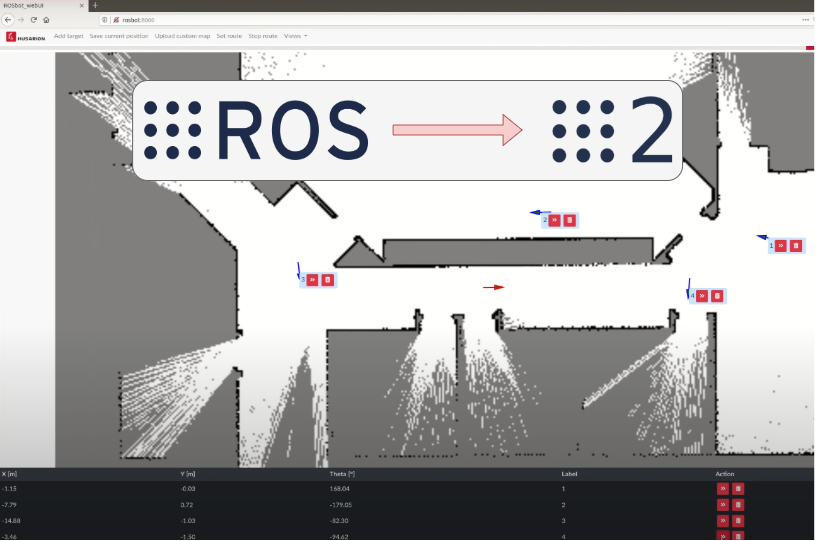The height and width of the screenshot is (541, 816).
Task: Go back in the browser
Action: 8,20
